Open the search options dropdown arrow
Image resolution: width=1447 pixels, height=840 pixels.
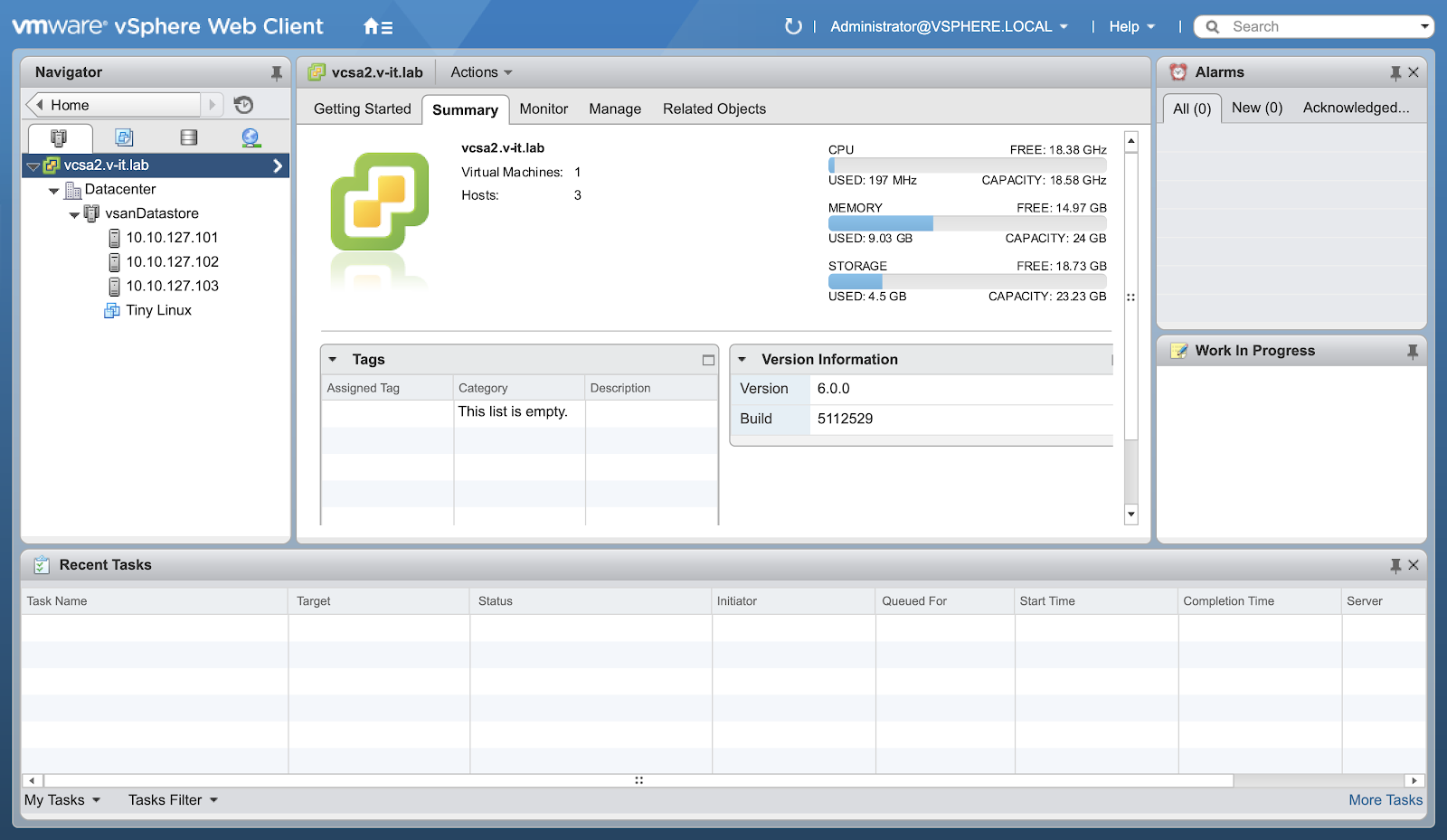click(x=1424, y=27)
